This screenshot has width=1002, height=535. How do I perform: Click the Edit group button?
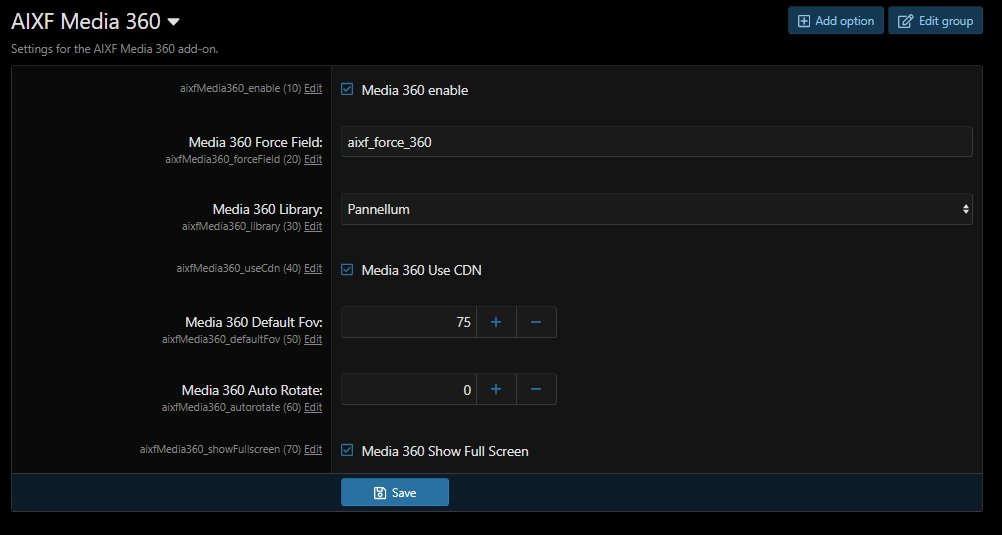pyautogui.click(x=936, y=20)
